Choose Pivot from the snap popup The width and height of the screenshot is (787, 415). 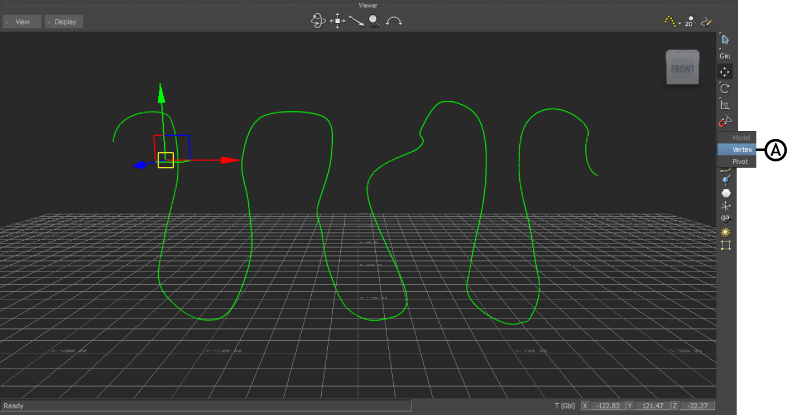737,162
